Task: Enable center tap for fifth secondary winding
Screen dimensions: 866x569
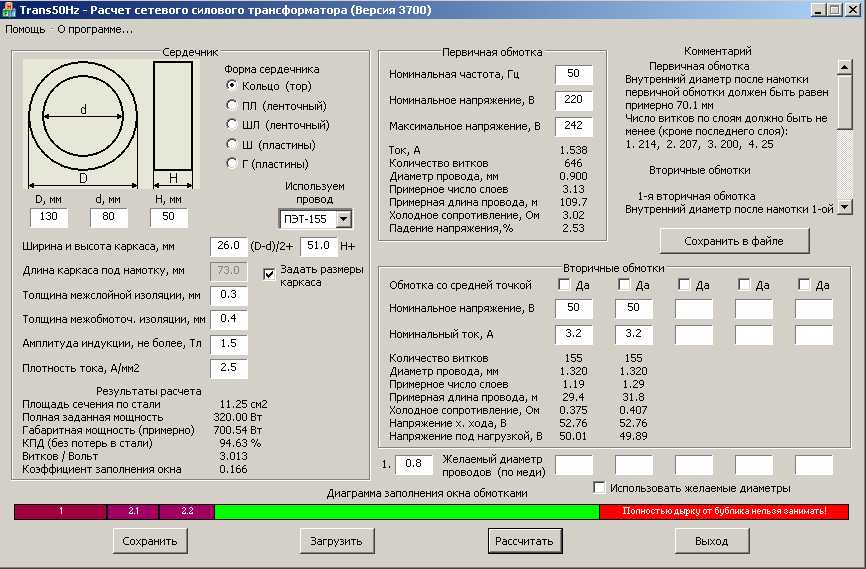Action: (x=805, y=284)
